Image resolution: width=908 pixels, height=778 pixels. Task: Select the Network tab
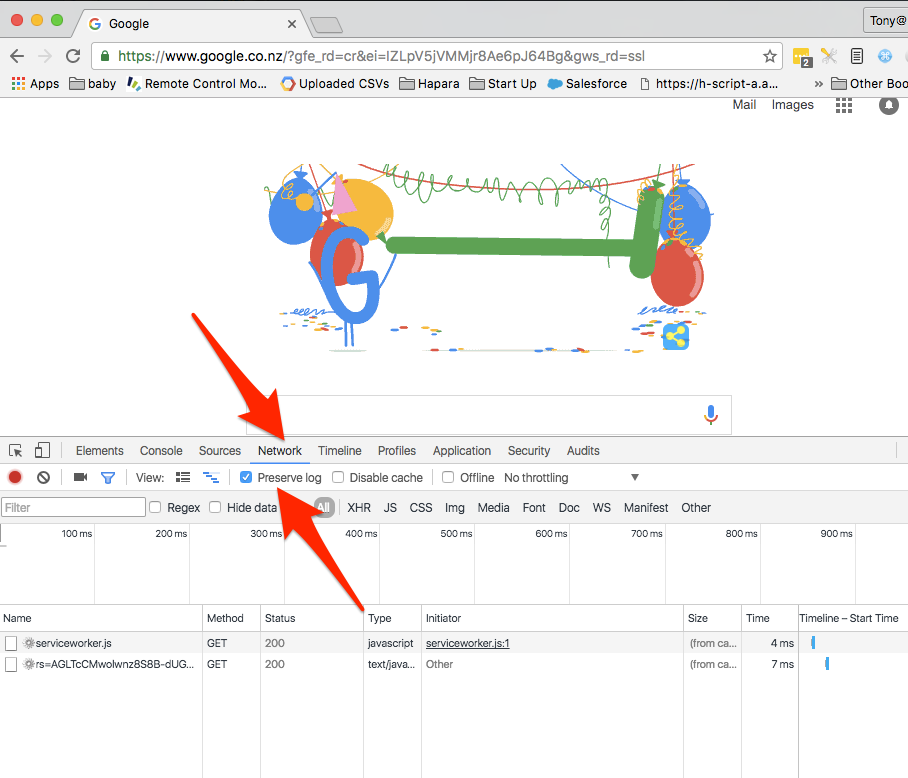(x=280, y=451)
